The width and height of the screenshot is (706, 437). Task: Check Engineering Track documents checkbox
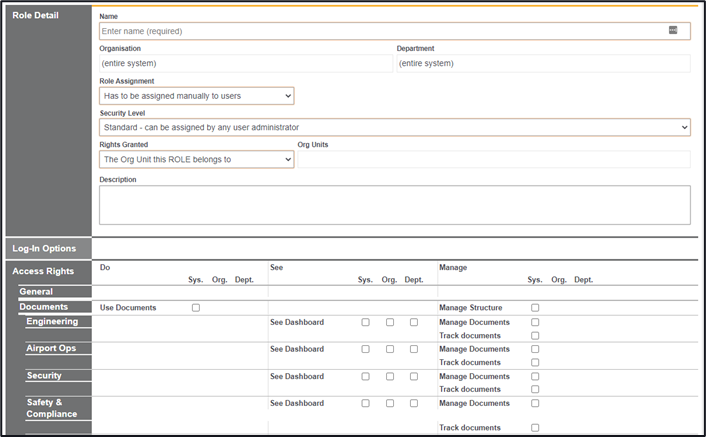535,336
